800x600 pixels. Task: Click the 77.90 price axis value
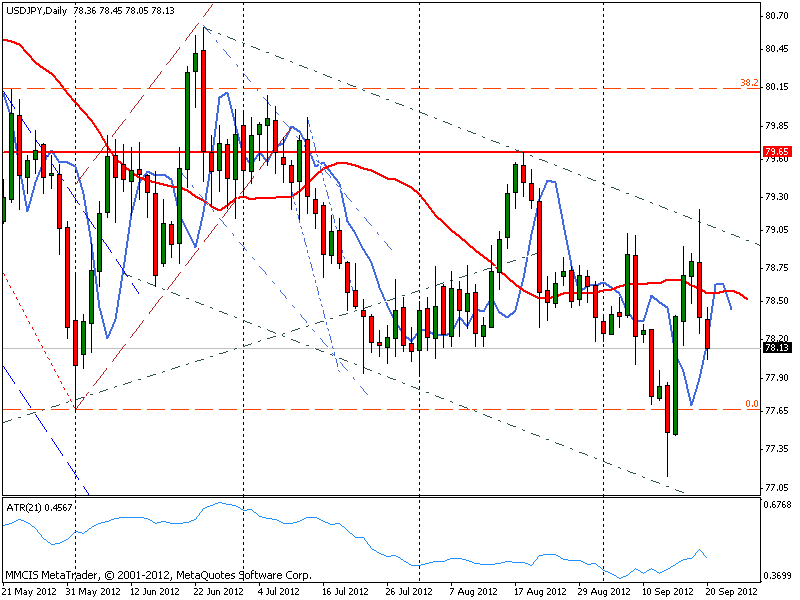(x=777, y=378)
